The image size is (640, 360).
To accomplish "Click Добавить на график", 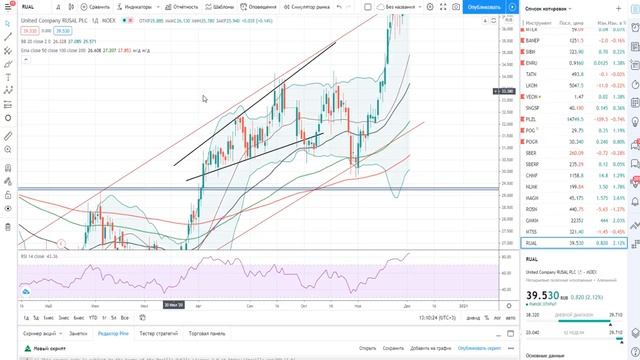I will pos(431,348).
